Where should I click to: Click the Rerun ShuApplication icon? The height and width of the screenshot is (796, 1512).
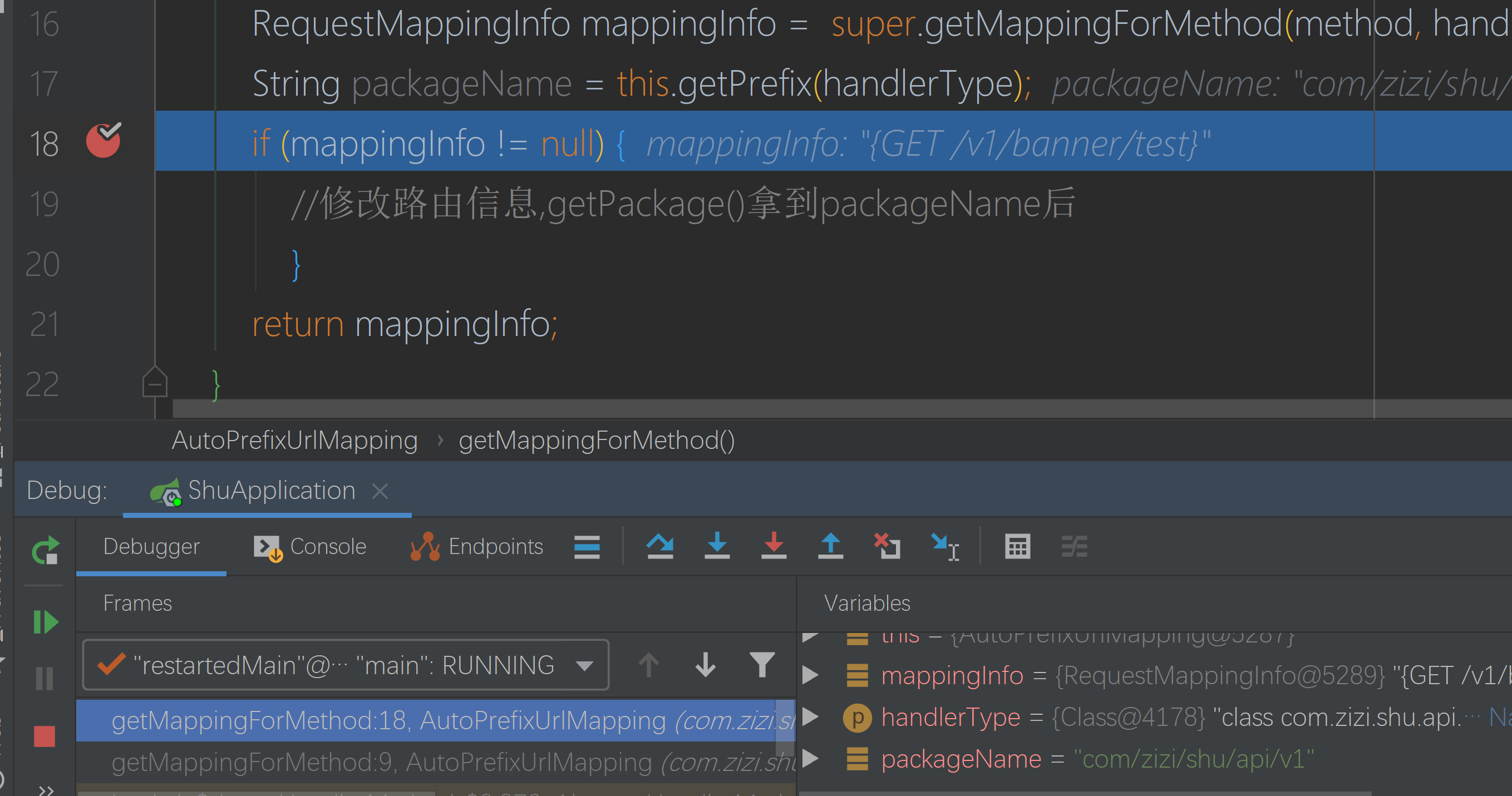coord(45,550)
